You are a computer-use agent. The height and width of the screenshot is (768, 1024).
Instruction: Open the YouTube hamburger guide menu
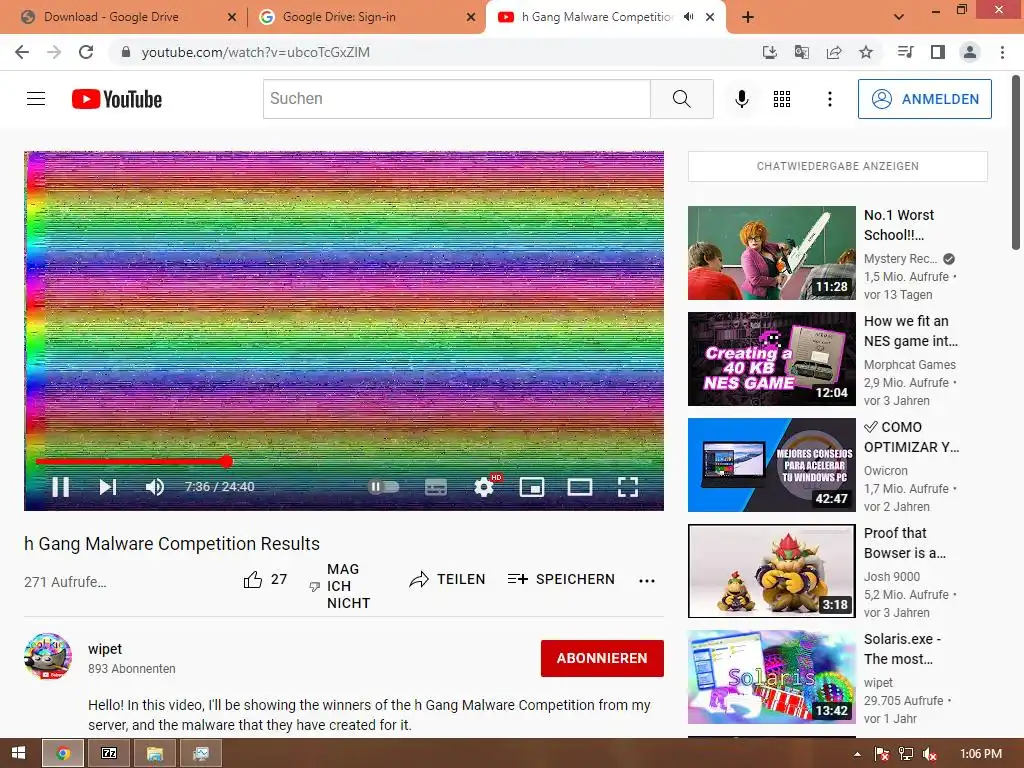pyautogui.click(x=36, y=99)
